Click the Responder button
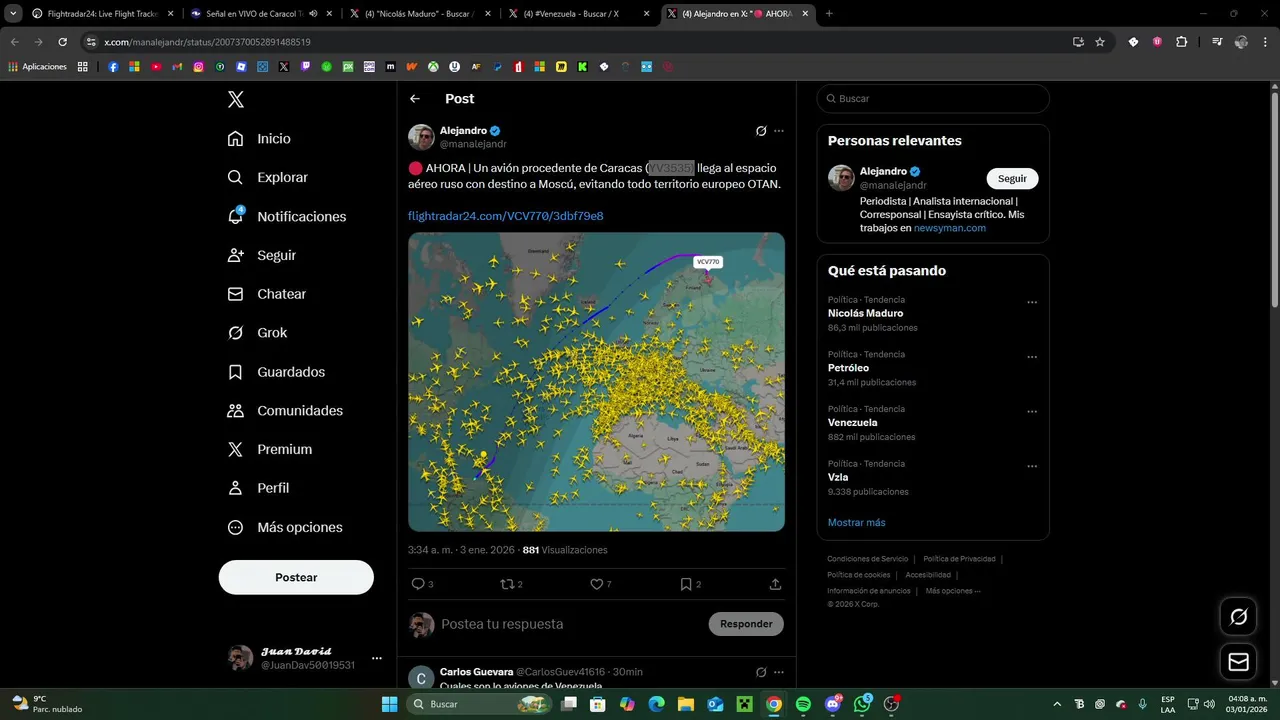Screen dimensions: 1280x720 (x=746, y=624)
